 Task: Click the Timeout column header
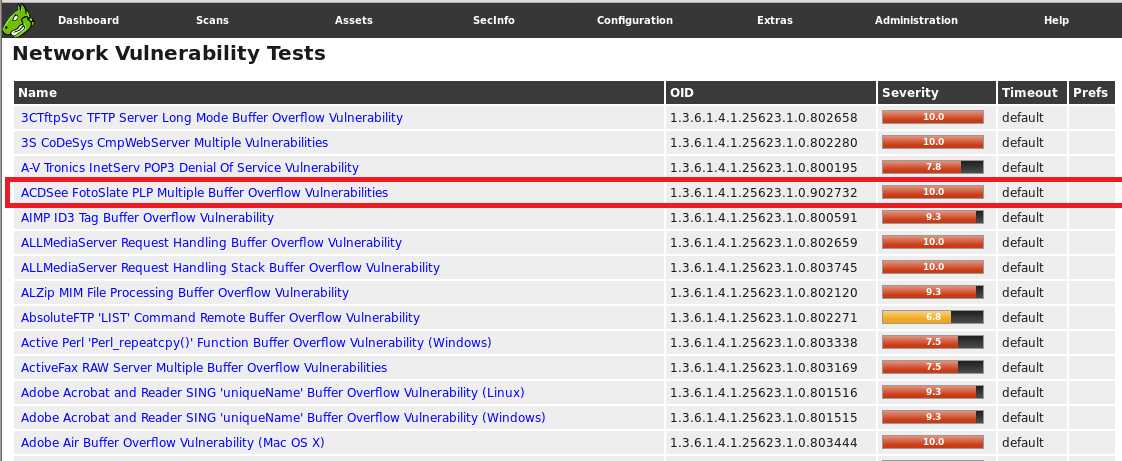[1030, 92]
